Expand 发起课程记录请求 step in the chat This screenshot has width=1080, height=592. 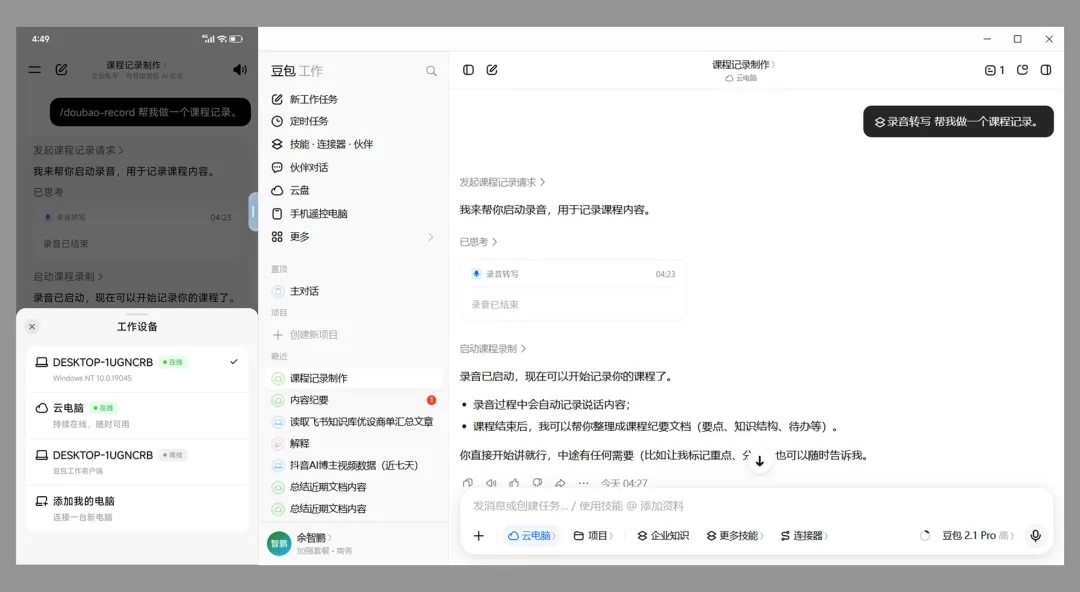502,183
